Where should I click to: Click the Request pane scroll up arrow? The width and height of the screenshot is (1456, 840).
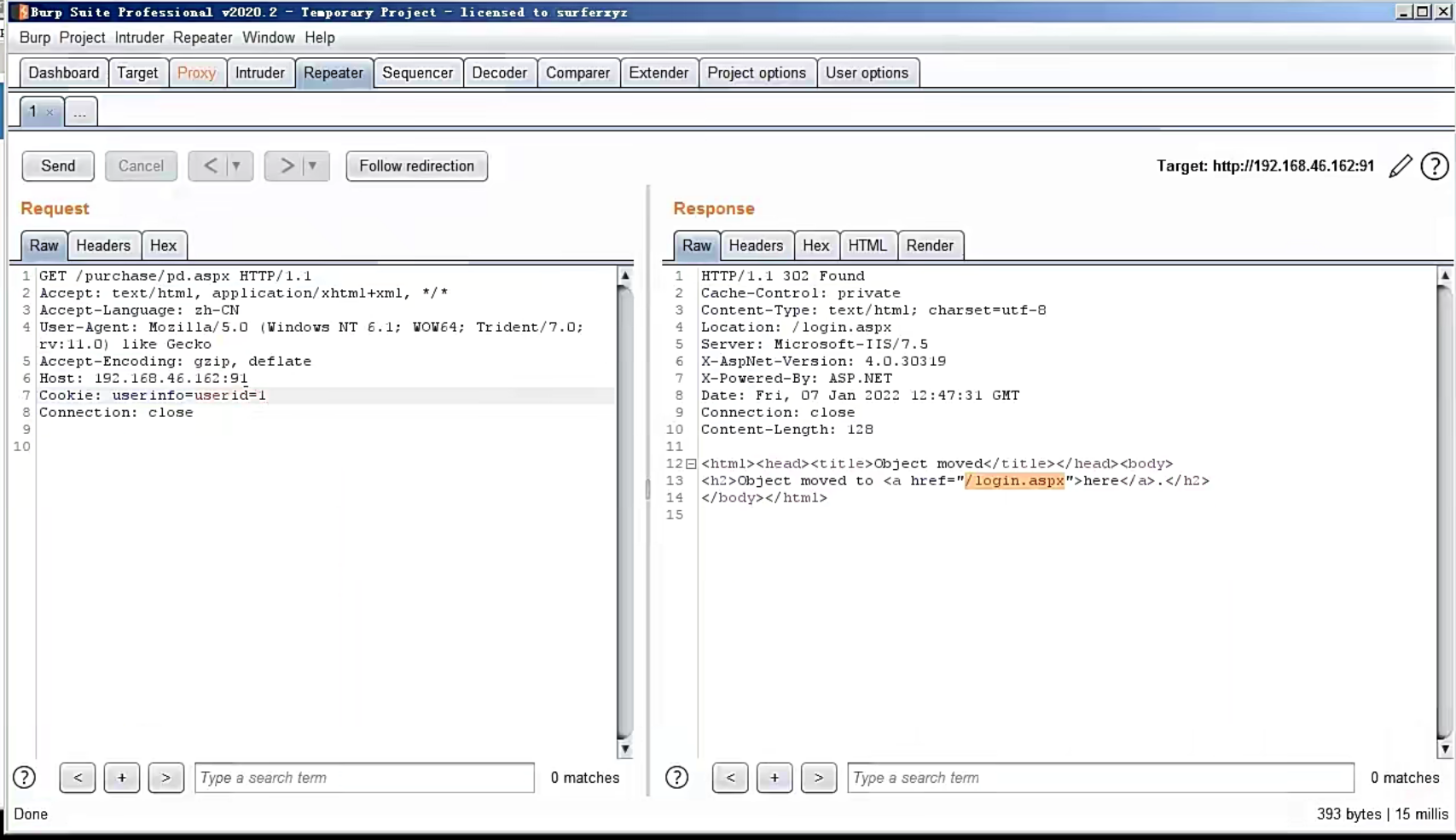[x=625, y=275]
